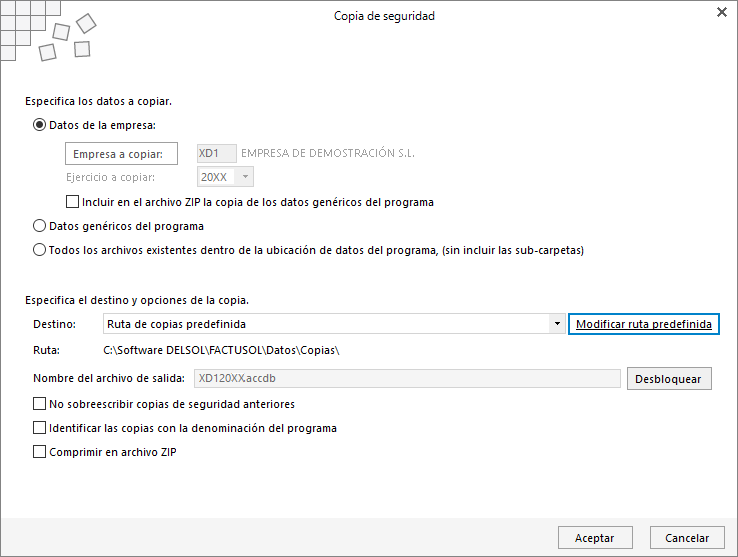The width and height of the screenshot is (738, 557).
Task: Click the Ruta de copias predefinida text
Action: point(176,324)
